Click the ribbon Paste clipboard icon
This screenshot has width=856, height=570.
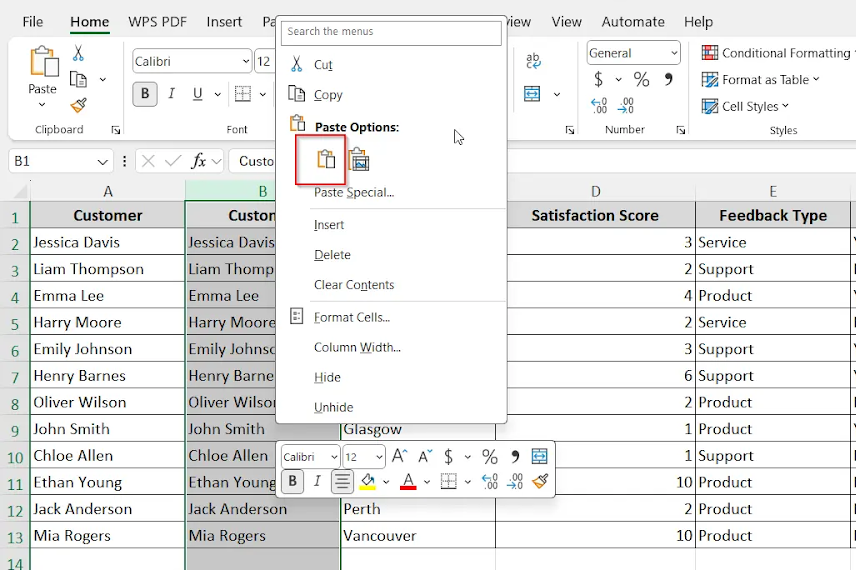coord(44,62)
